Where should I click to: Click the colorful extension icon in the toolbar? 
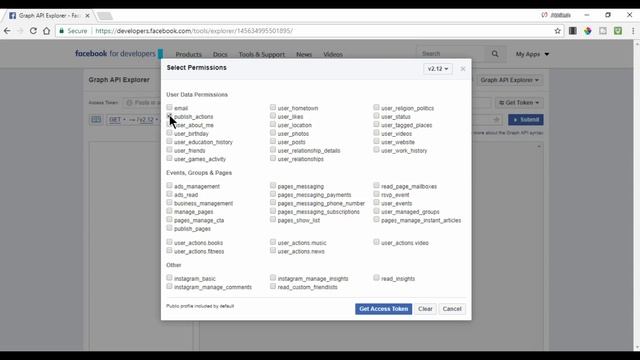588,31
